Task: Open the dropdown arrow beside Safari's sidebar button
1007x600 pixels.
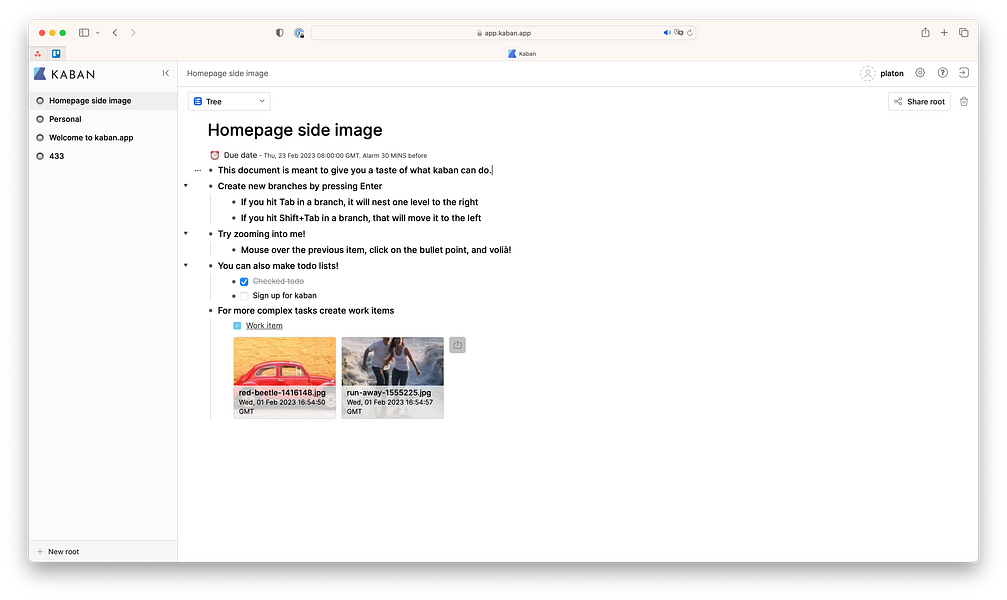Action: [x=98, y=33]
